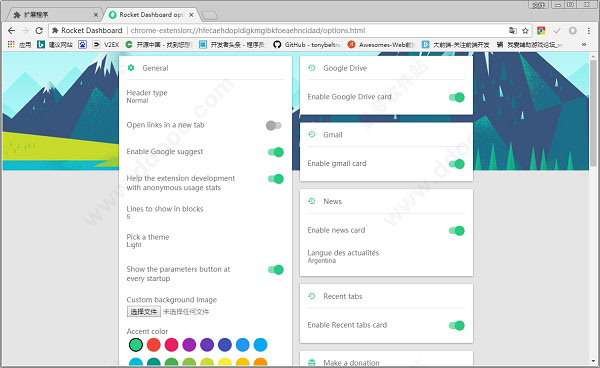The height and width of the screenshot is (368, 600).
Task: Select the Rocket Dashboard options tab
Action: 151,15
